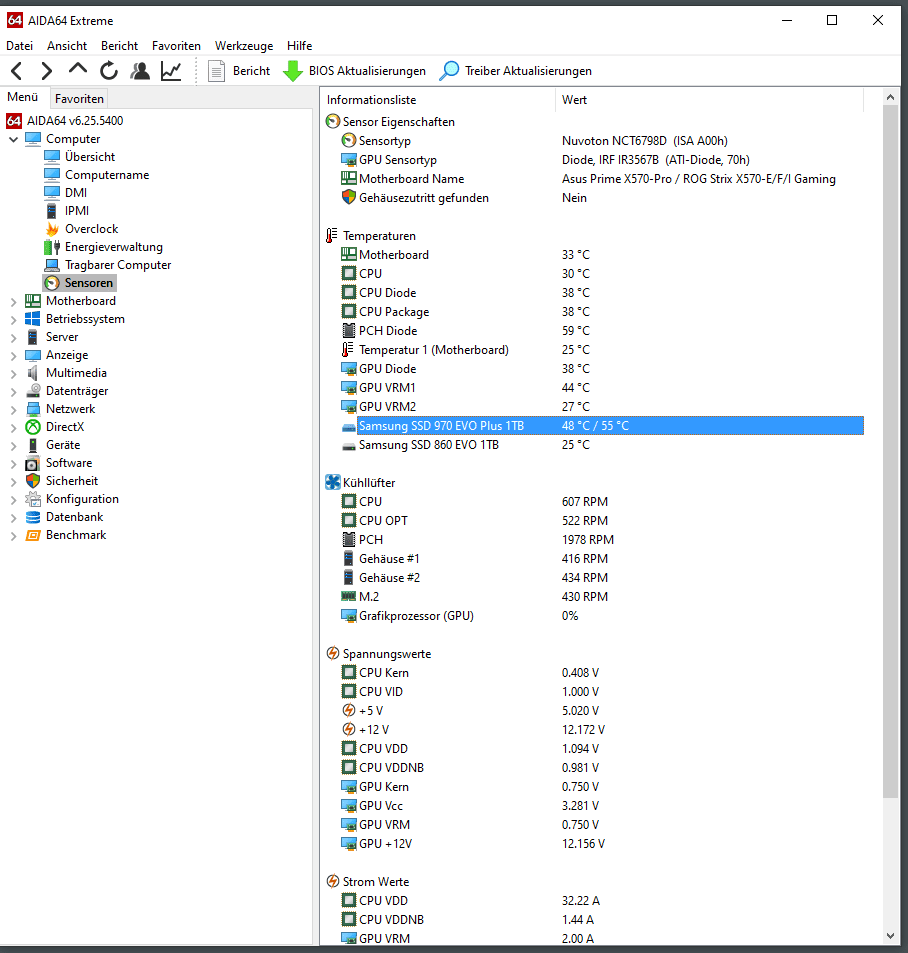Click the Netzwerk icon in the tree
The height and width of the screenshot is (953, 908).
[33, 409]
